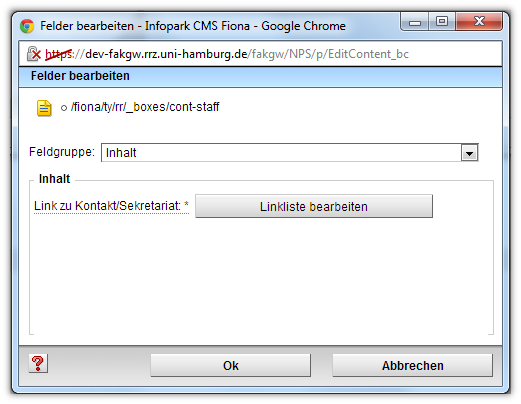The width and height of the screenshot is (521, 404).
Task: Select the /fiona/ty/rr/_boxes/cont-staff path text
Action: tap(145, 107)
